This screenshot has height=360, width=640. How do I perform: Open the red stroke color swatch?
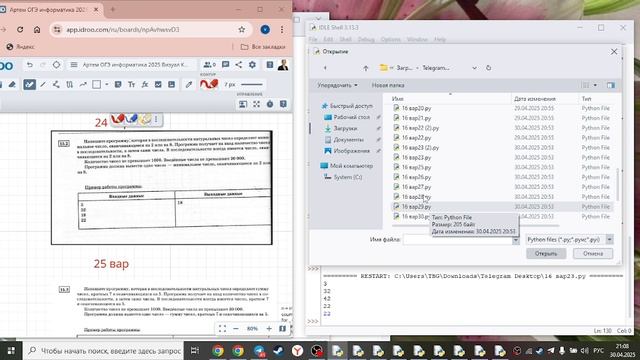[x=209, y=84]
